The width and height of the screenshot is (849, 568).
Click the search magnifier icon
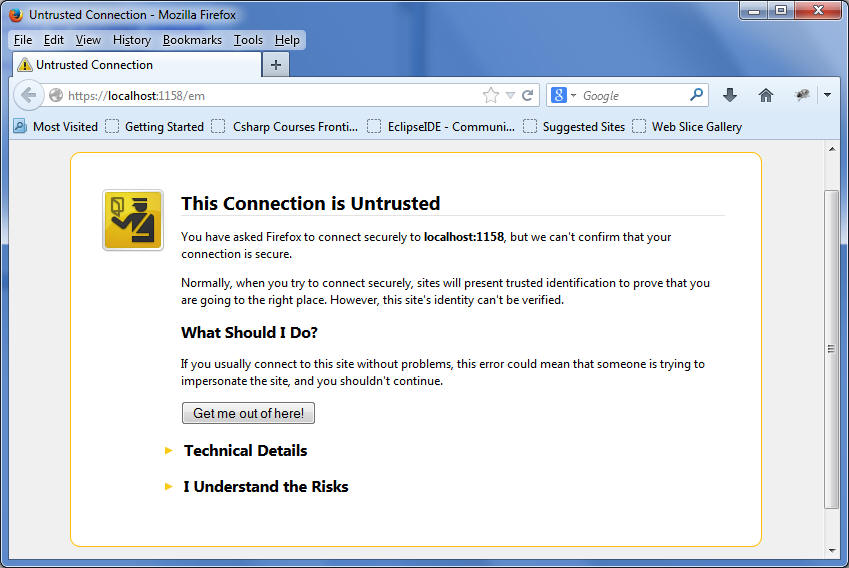(x=696, y=95)
